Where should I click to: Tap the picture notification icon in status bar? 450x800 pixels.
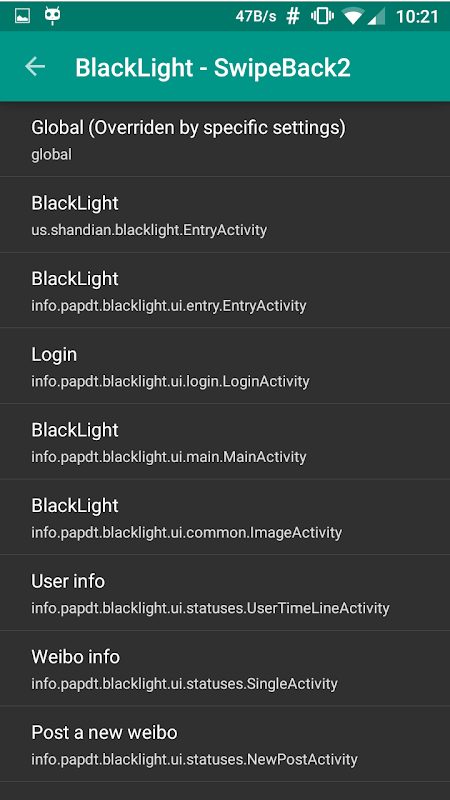pos(22,16)
